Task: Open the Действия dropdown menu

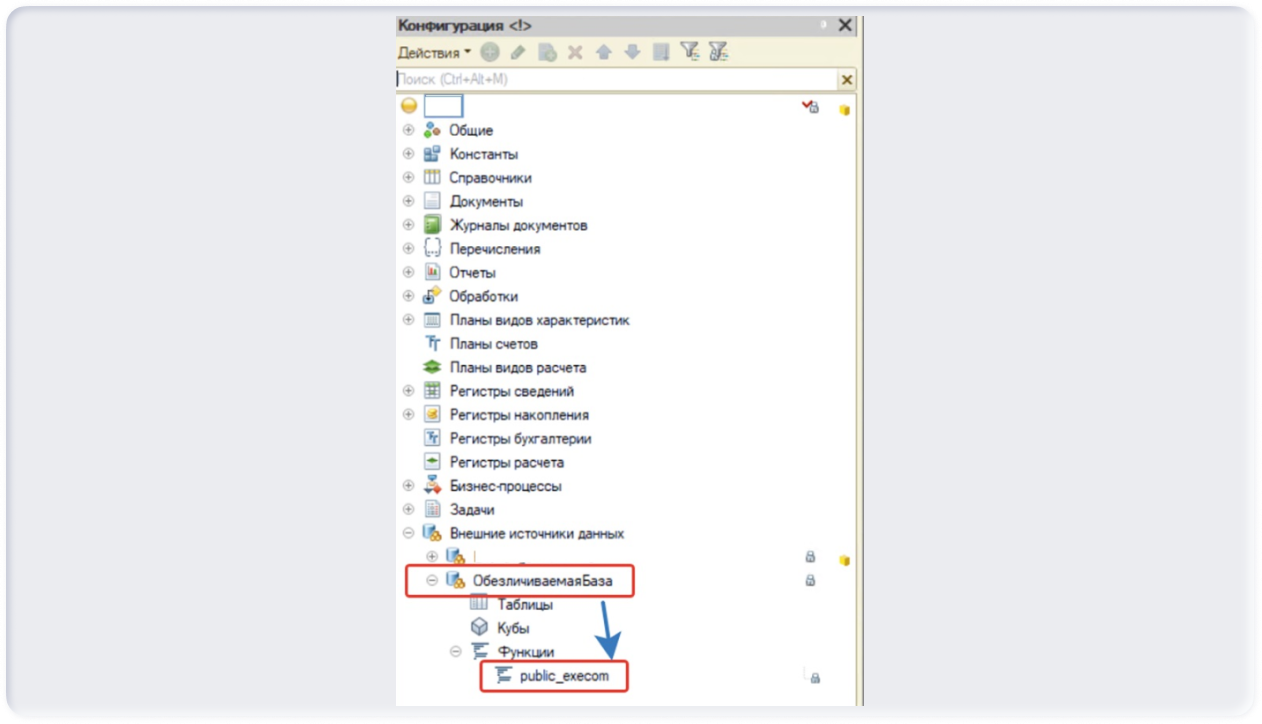Action: 434,52
